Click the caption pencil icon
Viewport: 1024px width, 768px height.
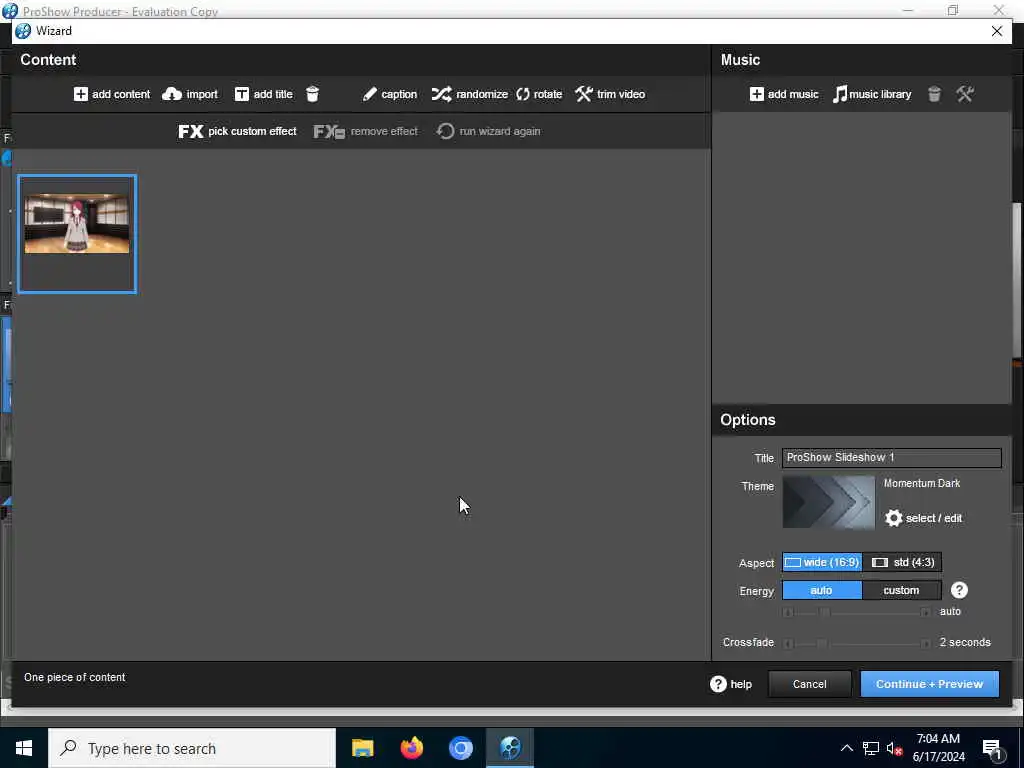370,94
